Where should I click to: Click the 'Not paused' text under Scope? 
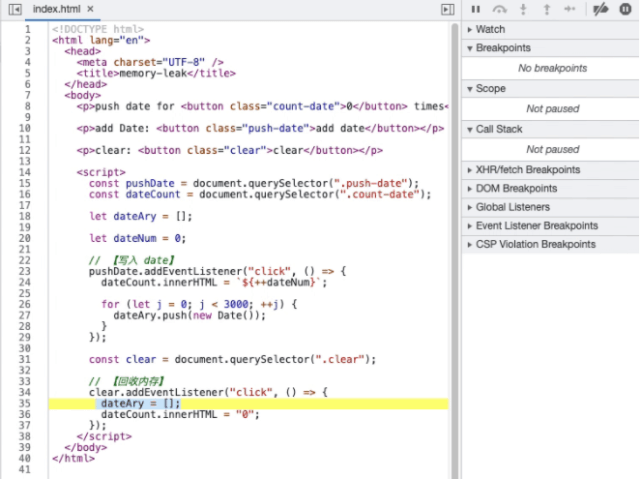552,109
